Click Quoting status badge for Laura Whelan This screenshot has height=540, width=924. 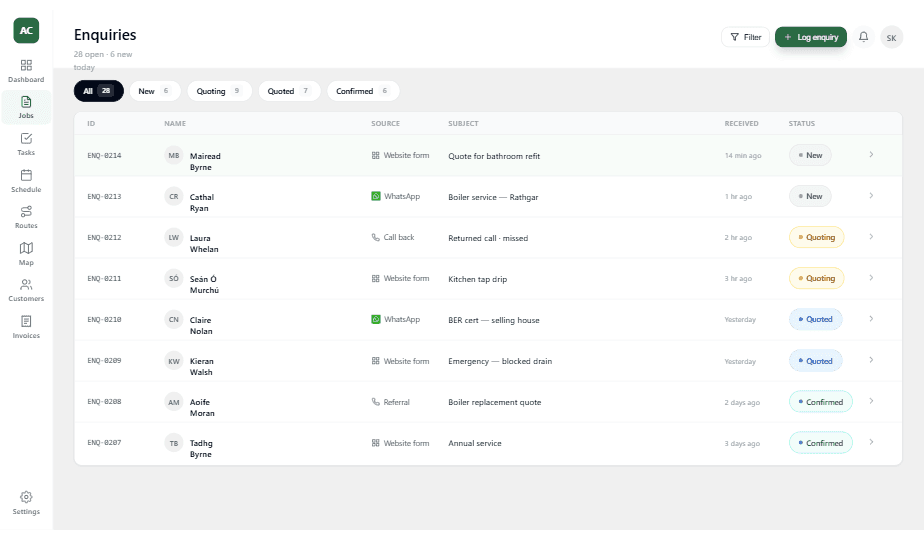817,238
